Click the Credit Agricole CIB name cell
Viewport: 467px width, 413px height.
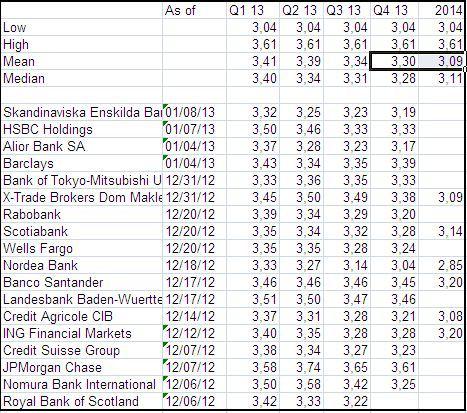[x=82, y=316]
